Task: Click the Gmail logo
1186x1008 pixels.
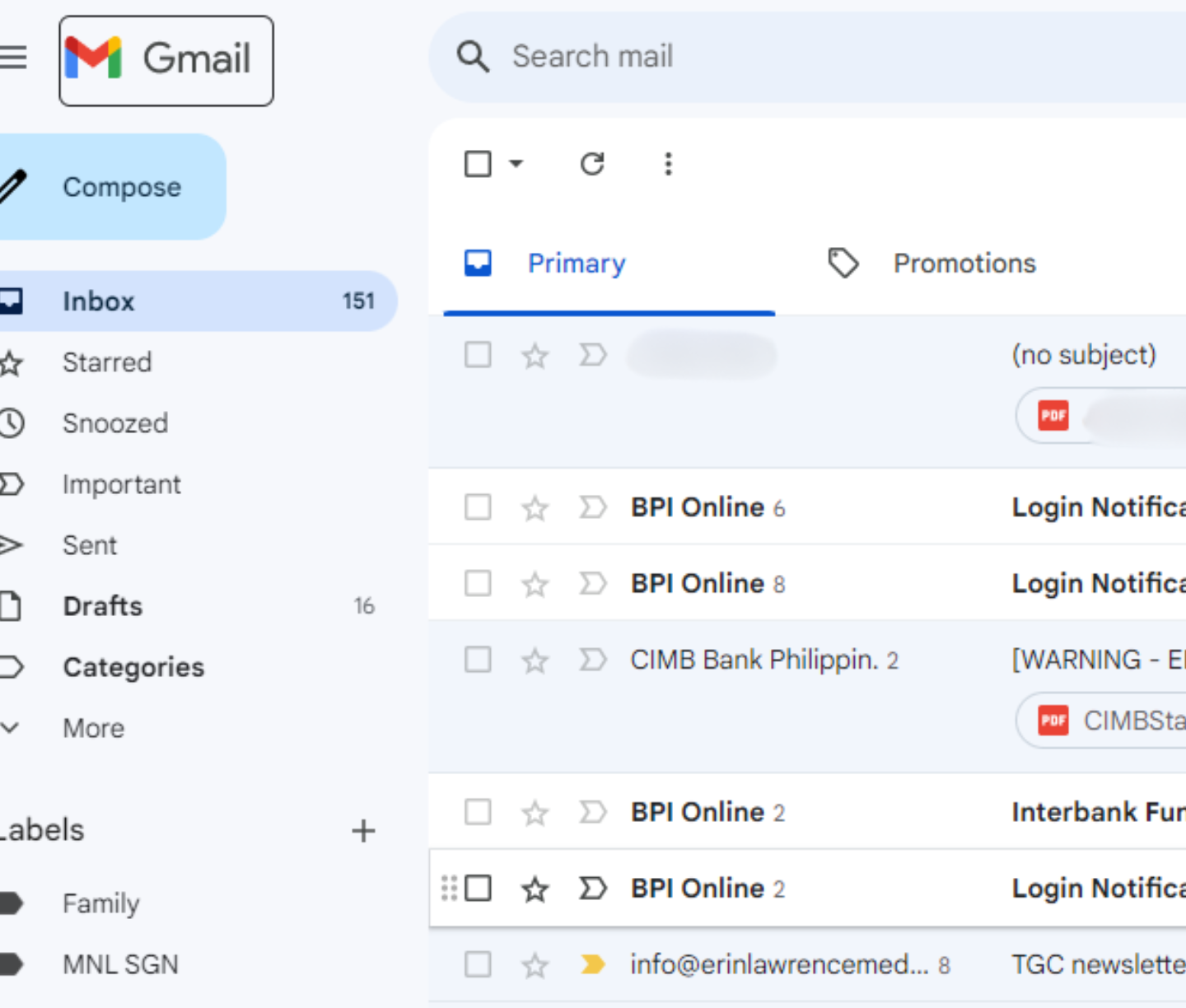Action: click(x=165, y=59)
